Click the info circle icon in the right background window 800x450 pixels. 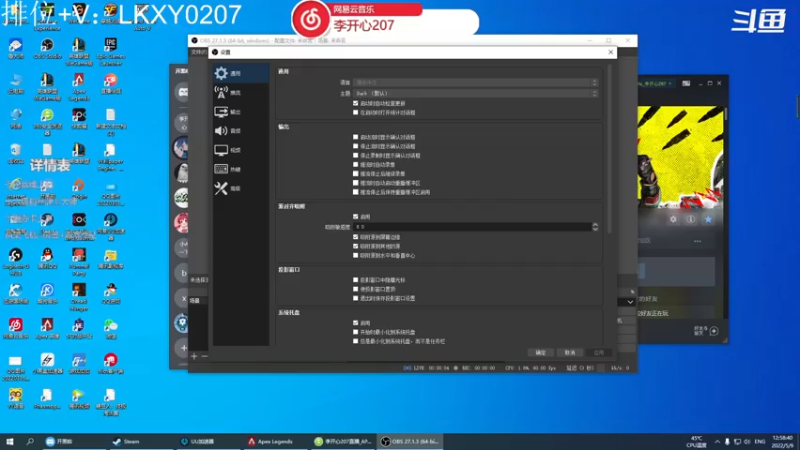click(690, 219)
